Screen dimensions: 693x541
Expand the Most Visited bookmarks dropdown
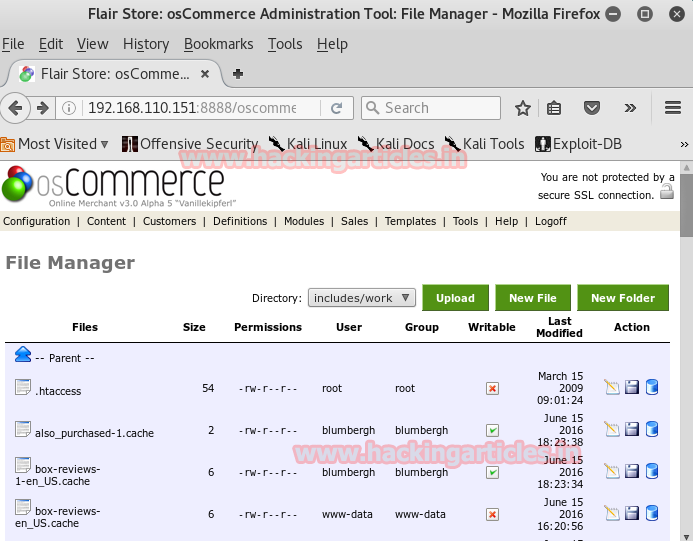54,144
